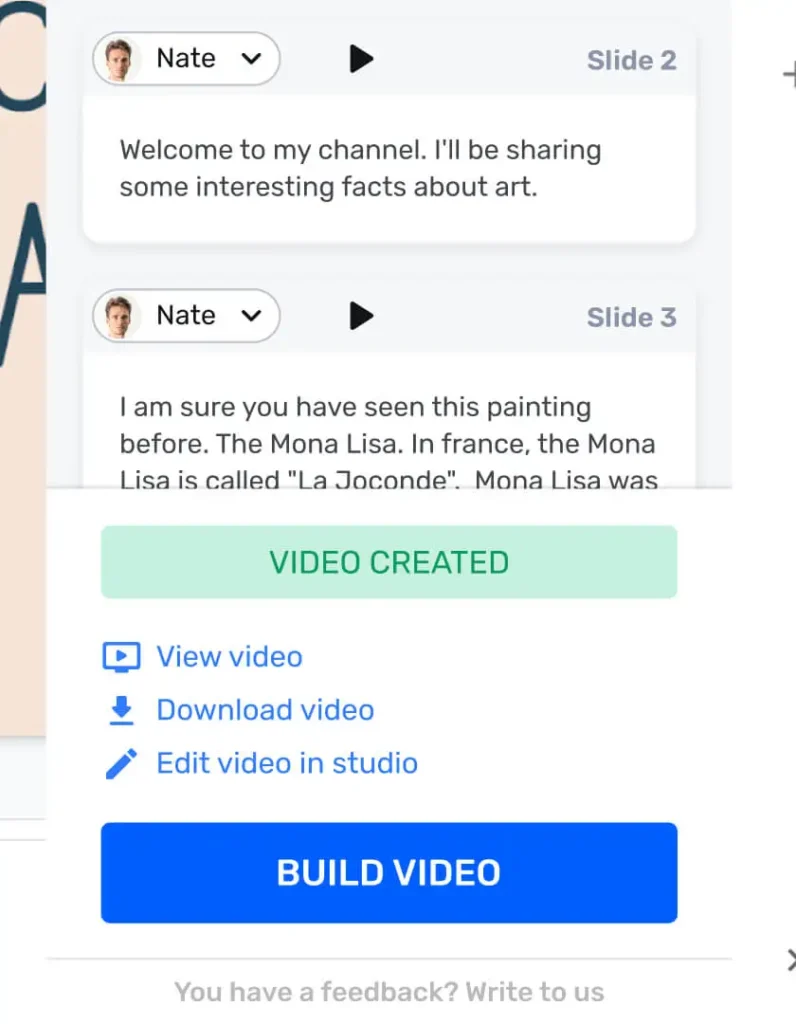Open the Nate voice selector on Slide 3

[187, 317]
